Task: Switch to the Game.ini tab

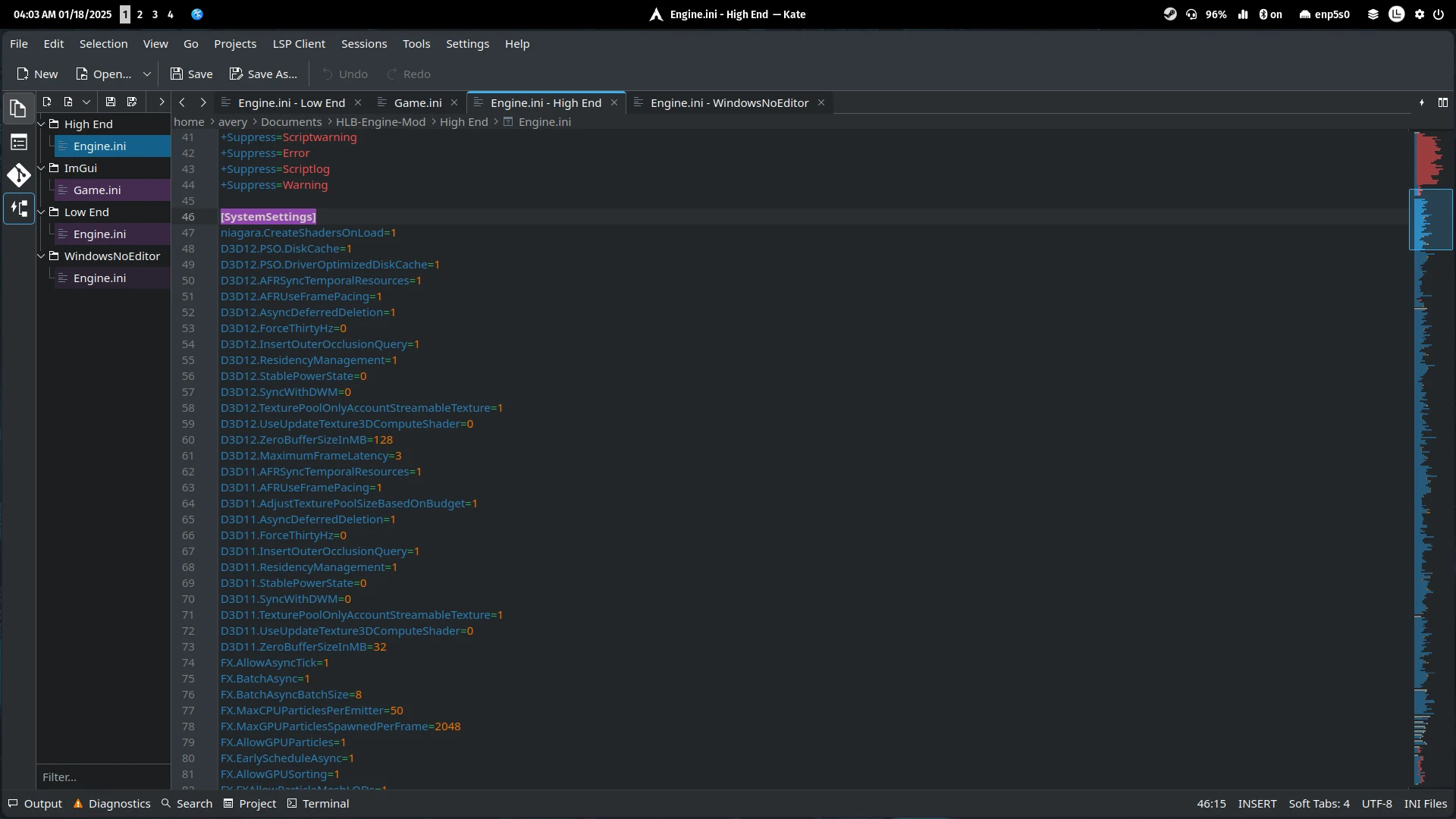Action: [418, 103]
